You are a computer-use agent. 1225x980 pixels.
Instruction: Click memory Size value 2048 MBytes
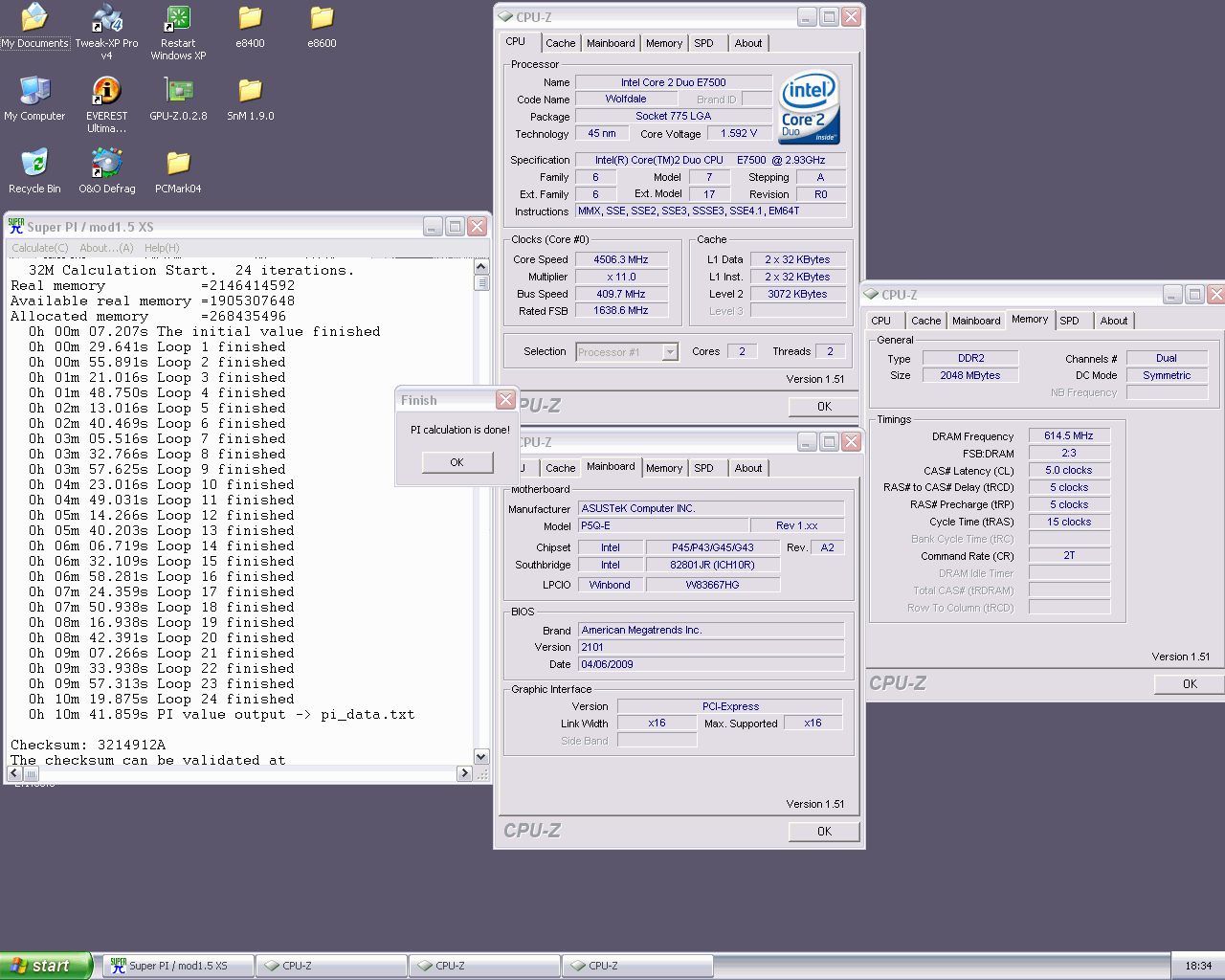point(970,375)
